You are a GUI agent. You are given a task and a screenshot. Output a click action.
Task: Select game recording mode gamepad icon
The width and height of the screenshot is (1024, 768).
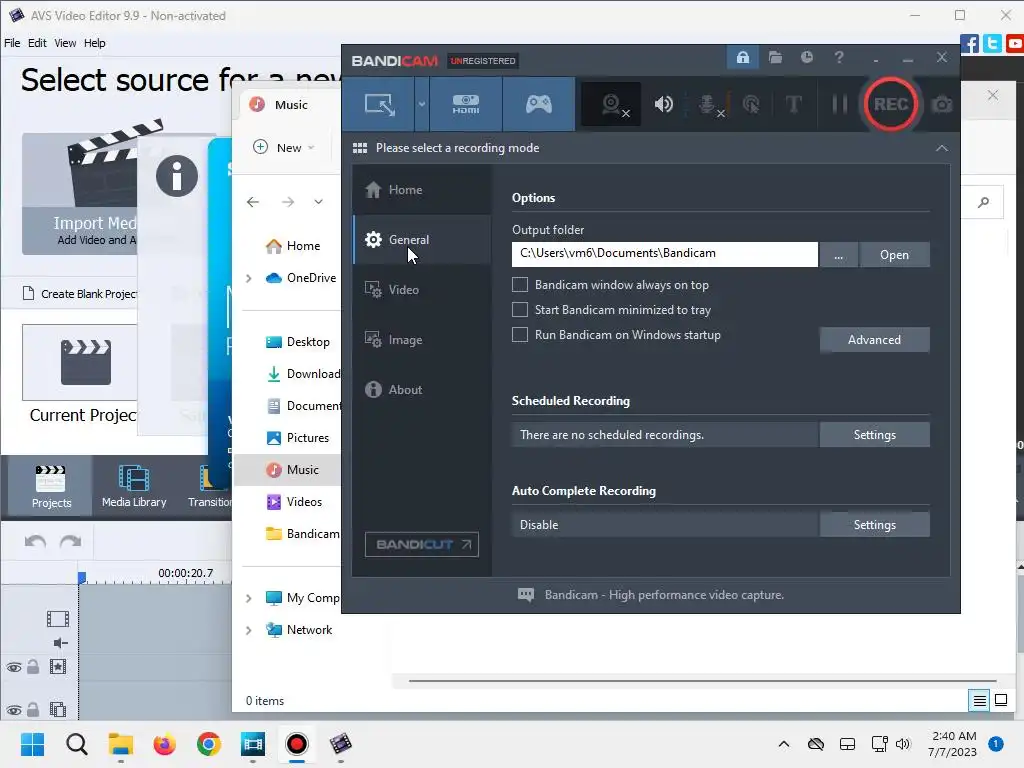(x=539, y=104)
